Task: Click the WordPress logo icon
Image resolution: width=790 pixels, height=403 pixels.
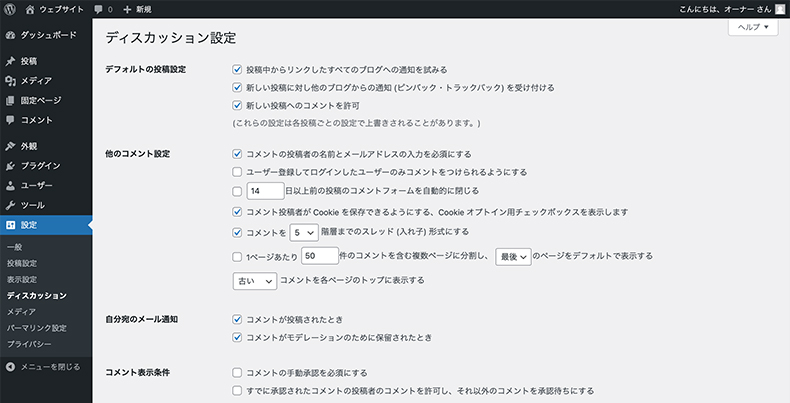Action: point(10,9)
